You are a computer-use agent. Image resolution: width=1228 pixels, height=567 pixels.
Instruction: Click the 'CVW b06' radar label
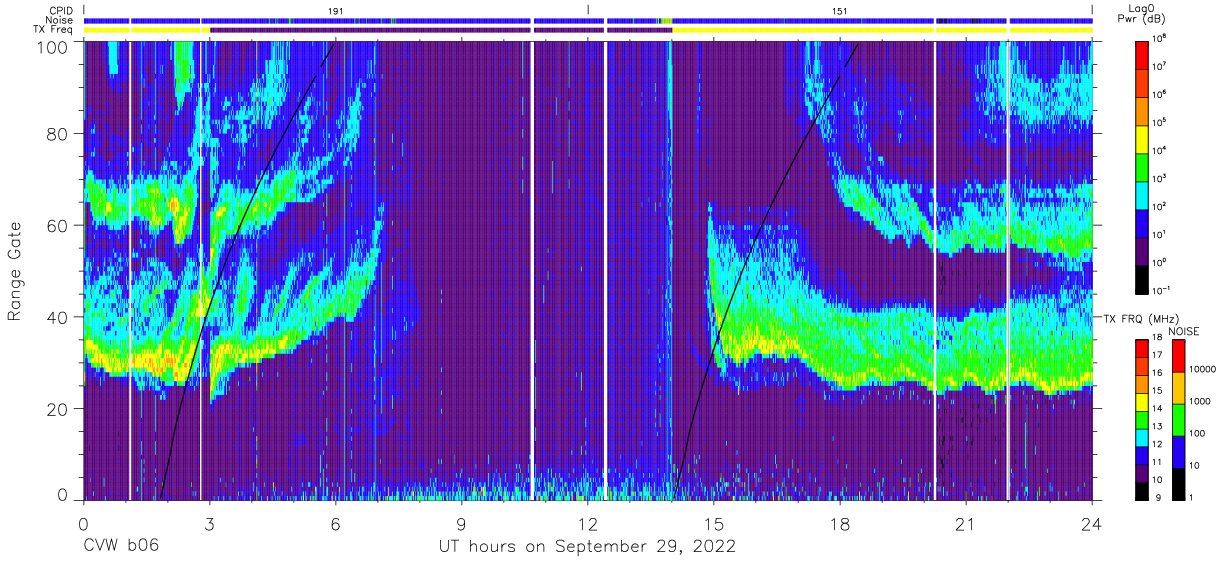pos(120,546)
